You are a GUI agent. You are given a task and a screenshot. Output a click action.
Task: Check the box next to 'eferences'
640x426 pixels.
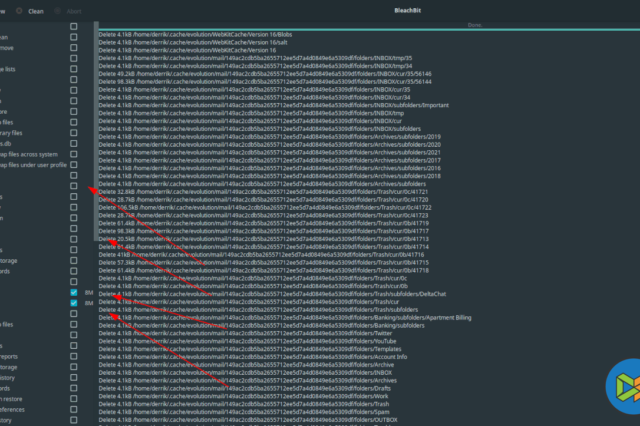pos(73,409)
